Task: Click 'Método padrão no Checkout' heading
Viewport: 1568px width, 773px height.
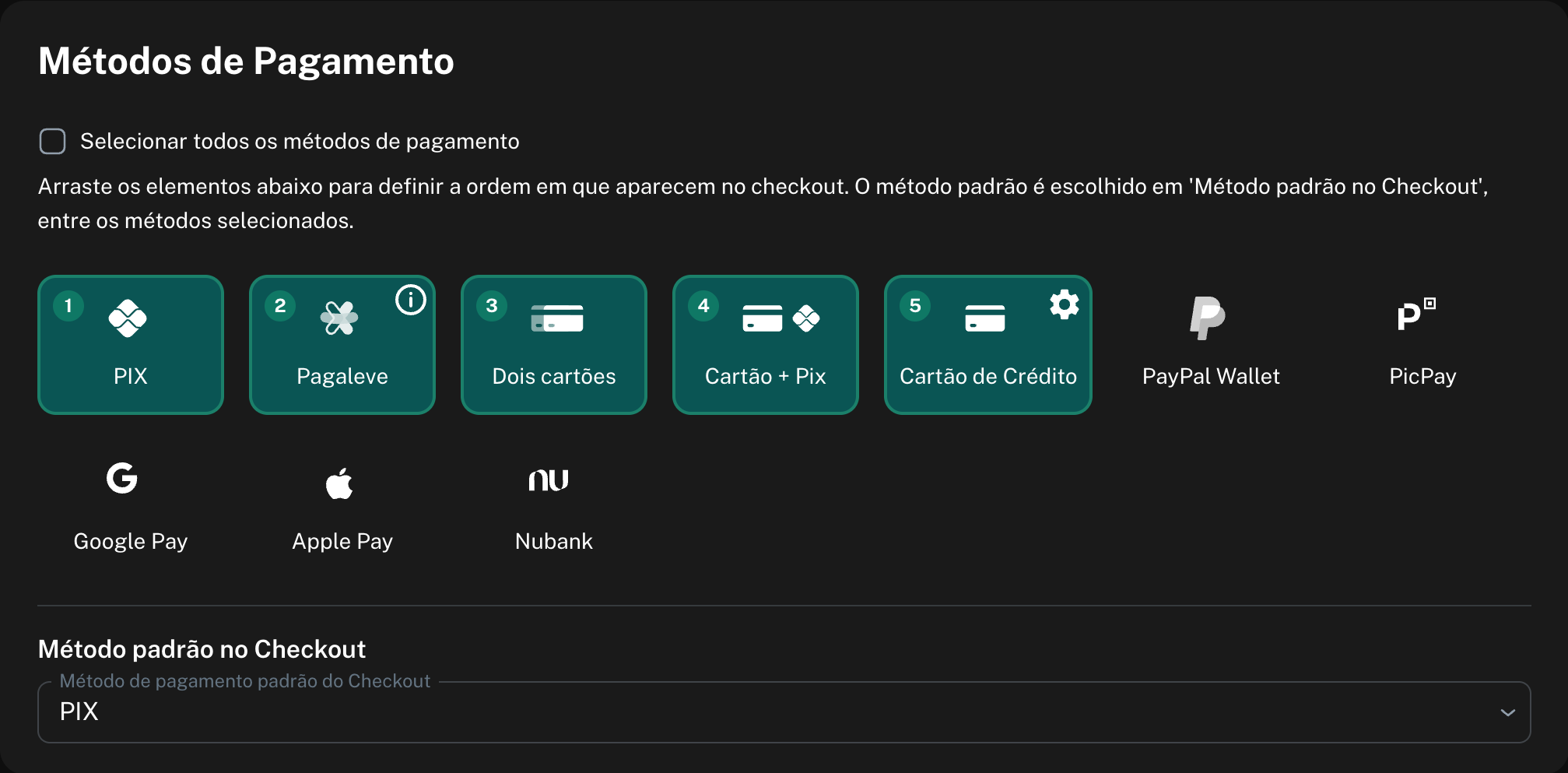Action: tap(202, 649)
